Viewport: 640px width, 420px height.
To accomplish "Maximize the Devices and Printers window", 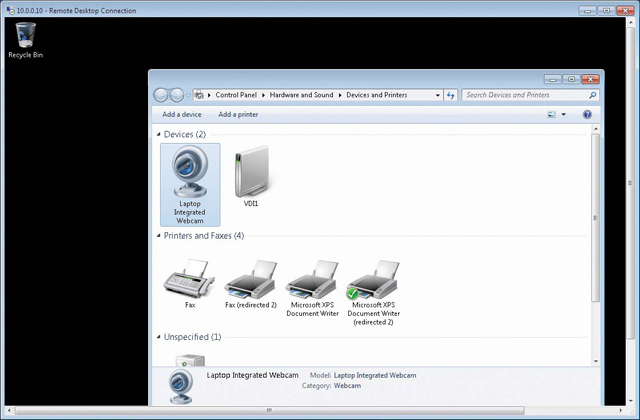I will (x=571, y=79).
